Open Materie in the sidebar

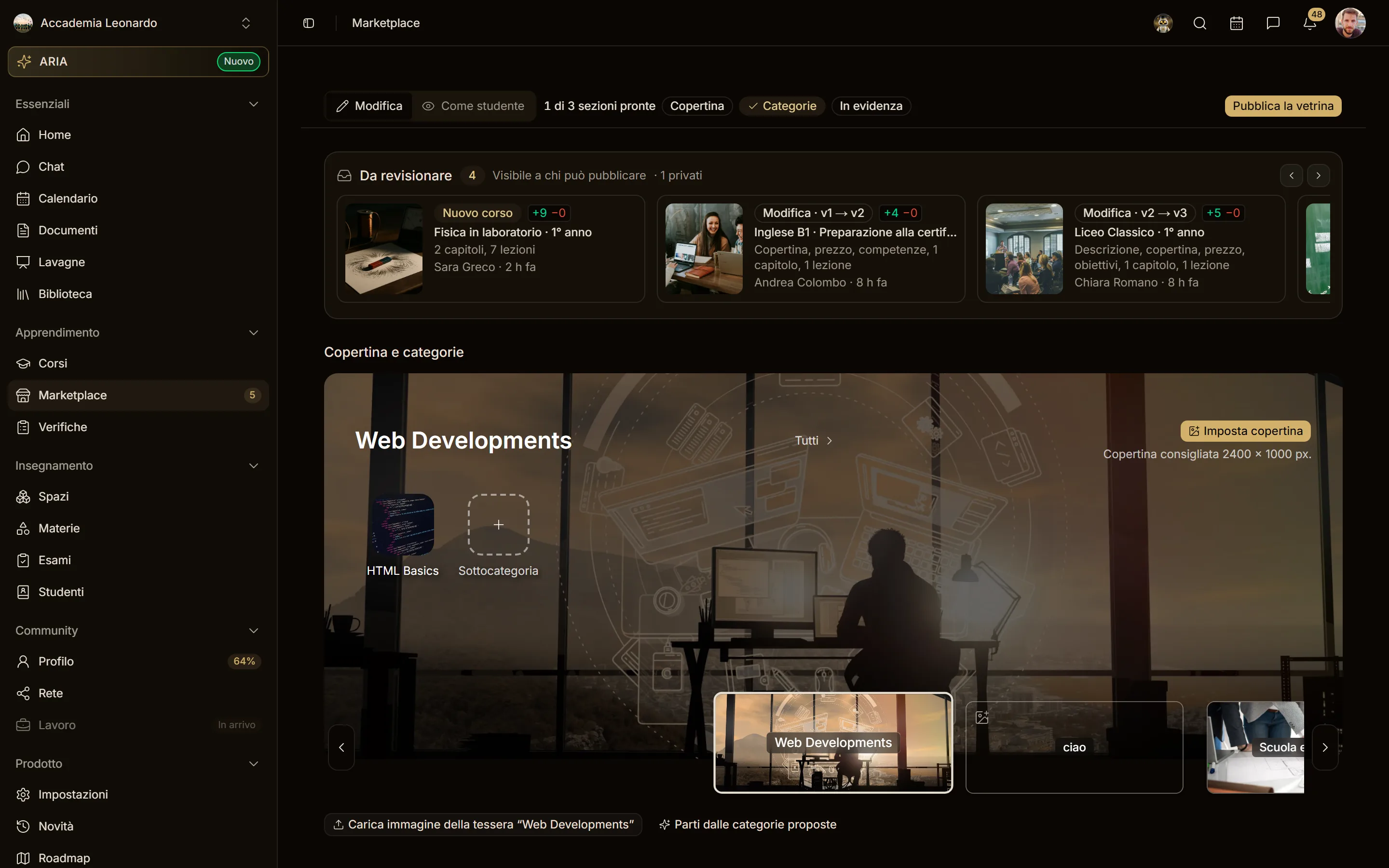(138, 528)
